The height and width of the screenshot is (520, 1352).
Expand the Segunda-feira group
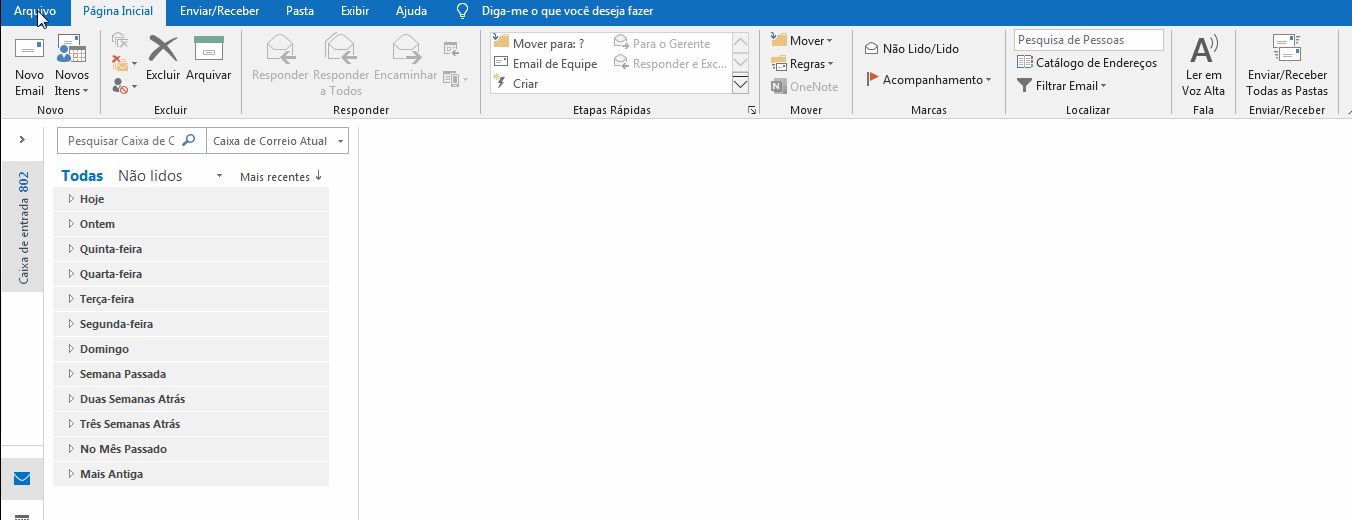point(191,324)
